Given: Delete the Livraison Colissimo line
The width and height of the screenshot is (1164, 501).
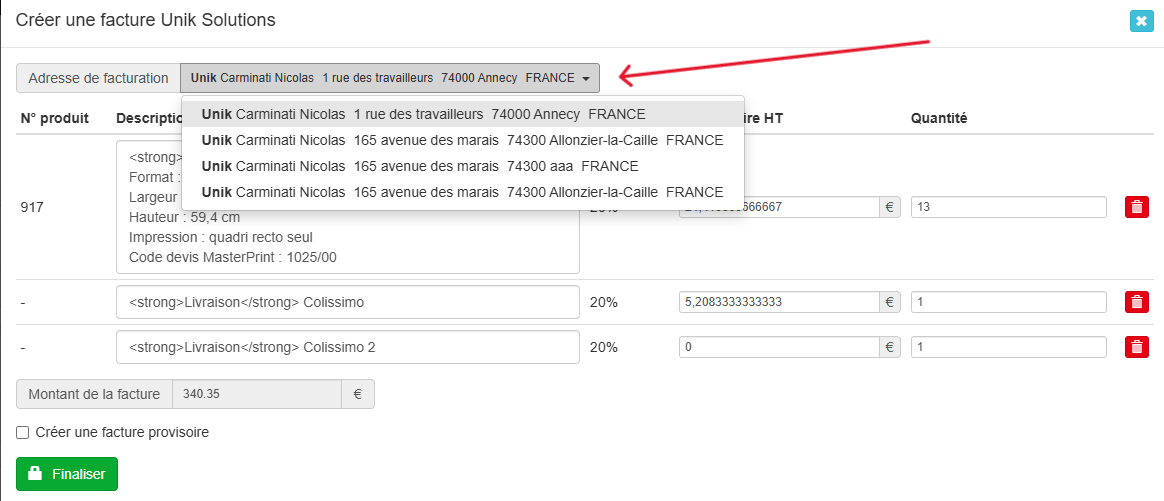Looking at the screenshot, I should tap(1137, 302).
